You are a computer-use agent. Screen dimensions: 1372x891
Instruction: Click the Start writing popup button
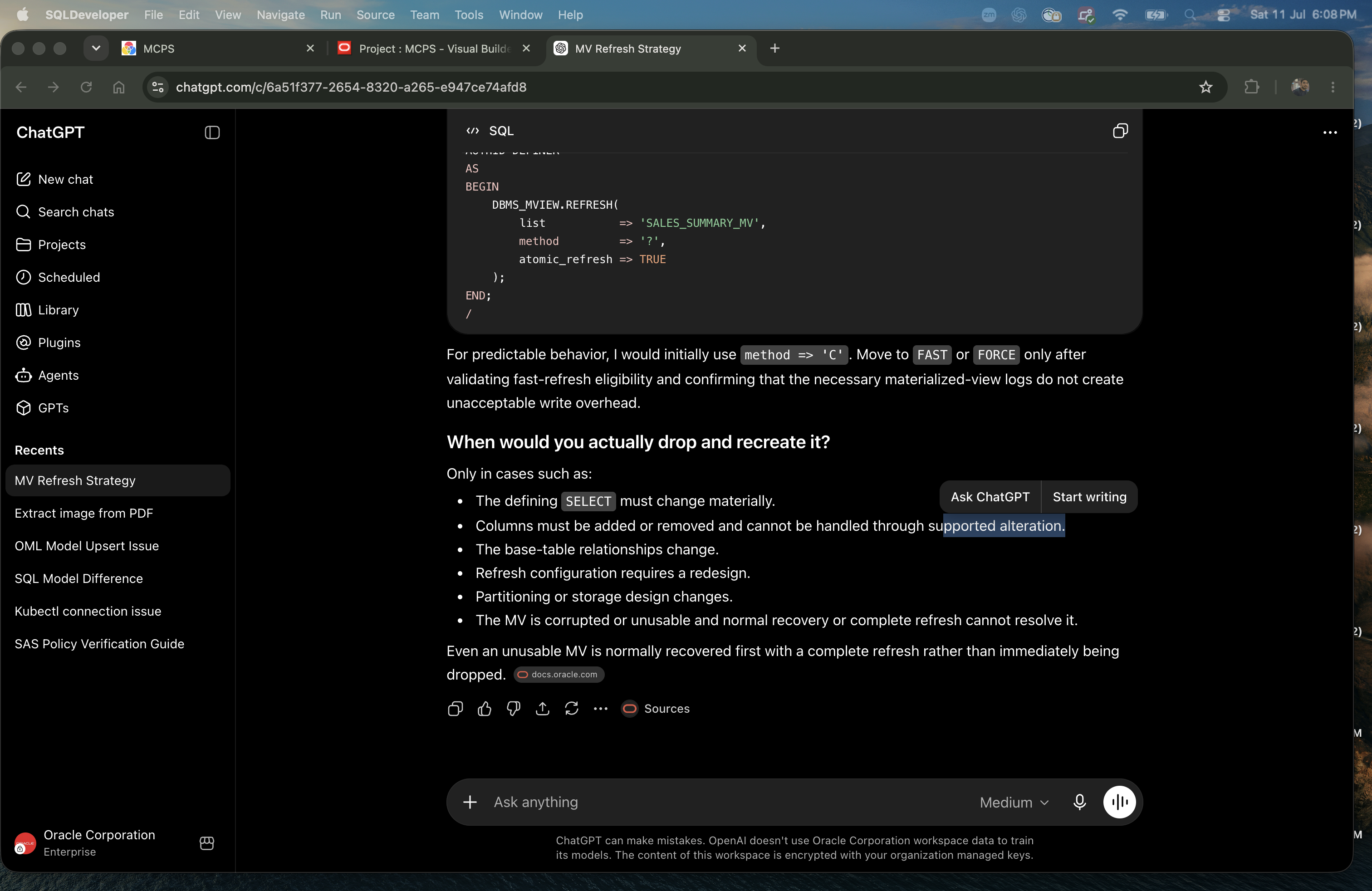click(x=1089, y=497)
